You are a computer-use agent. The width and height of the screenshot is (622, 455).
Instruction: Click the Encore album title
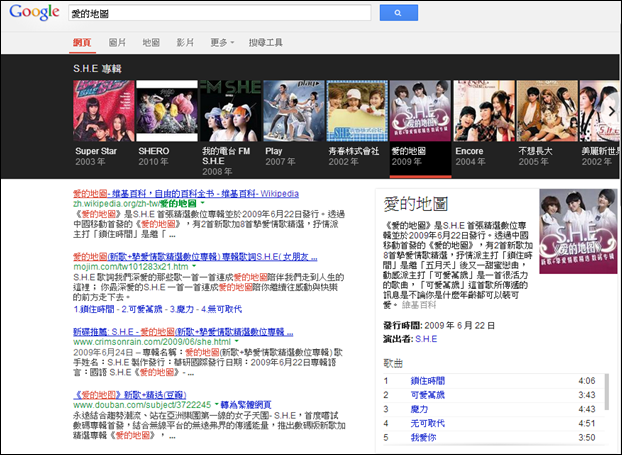(469, 151)
